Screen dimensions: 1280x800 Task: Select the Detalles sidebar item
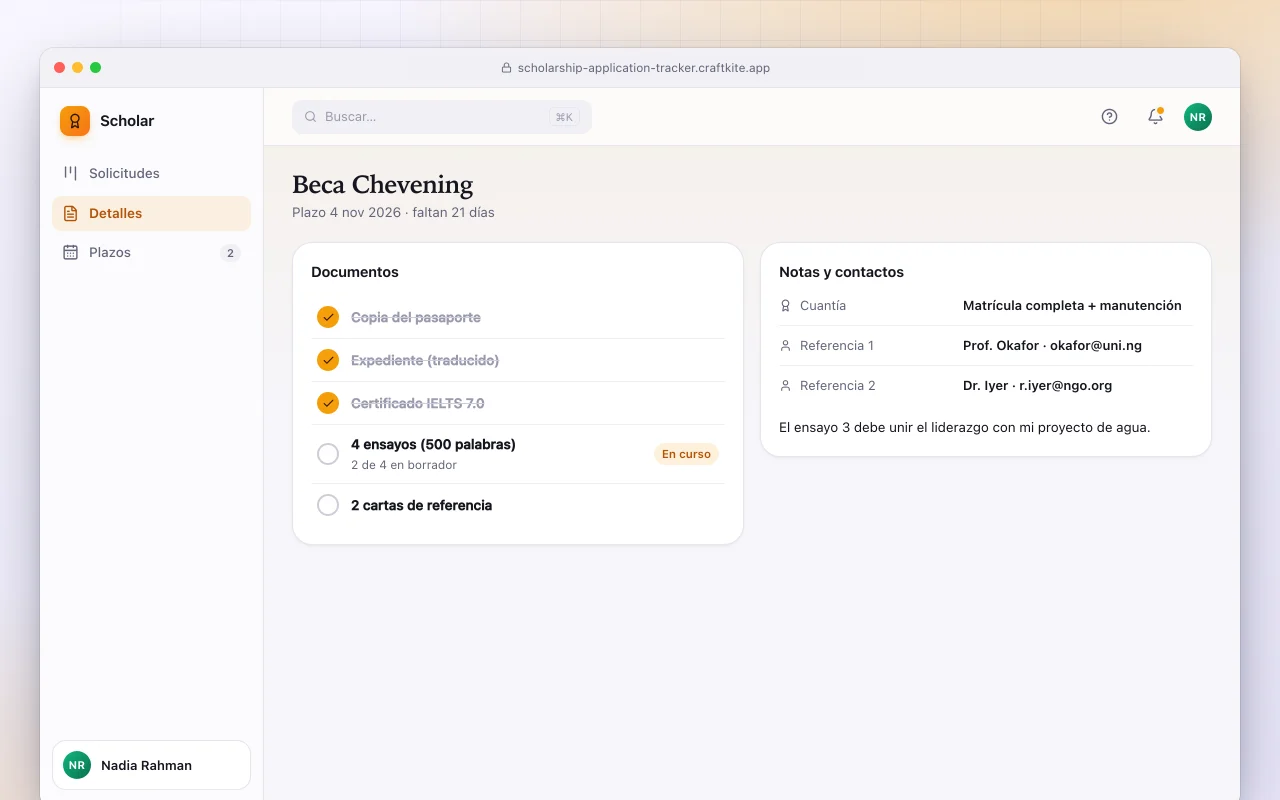[x=152, y=213]
